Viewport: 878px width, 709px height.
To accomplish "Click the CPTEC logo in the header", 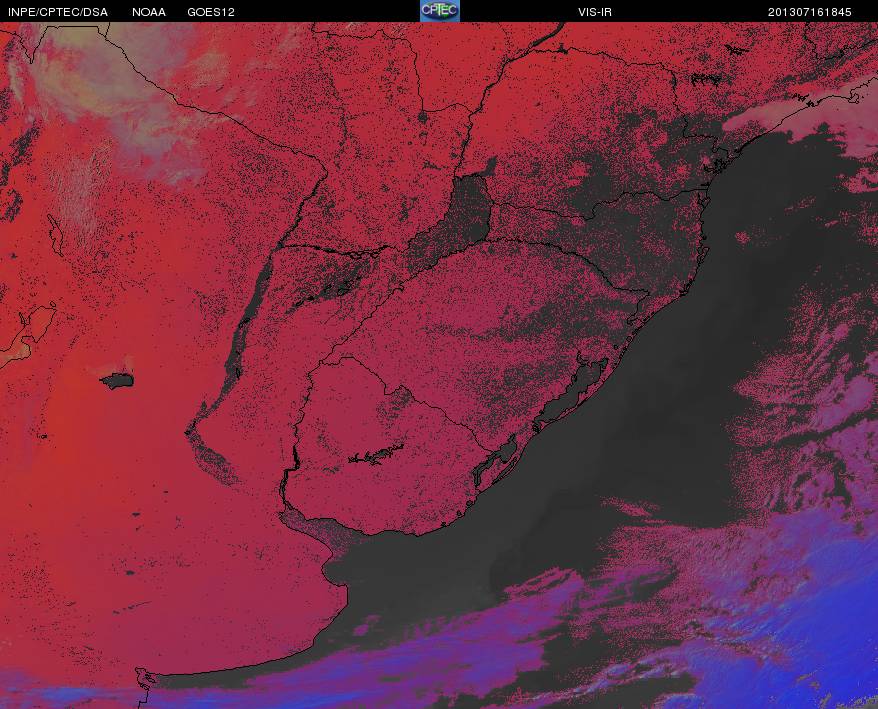I will pos(440,11).
